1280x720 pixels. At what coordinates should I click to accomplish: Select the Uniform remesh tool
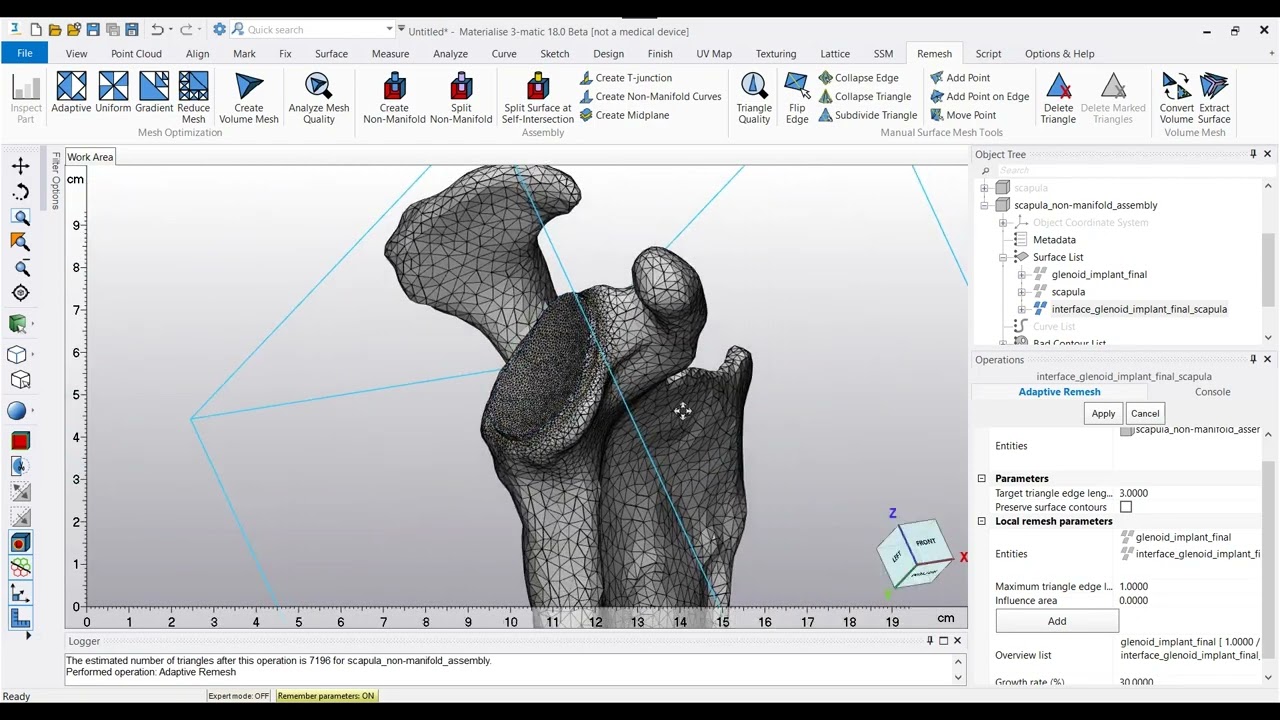pos(113,93)
